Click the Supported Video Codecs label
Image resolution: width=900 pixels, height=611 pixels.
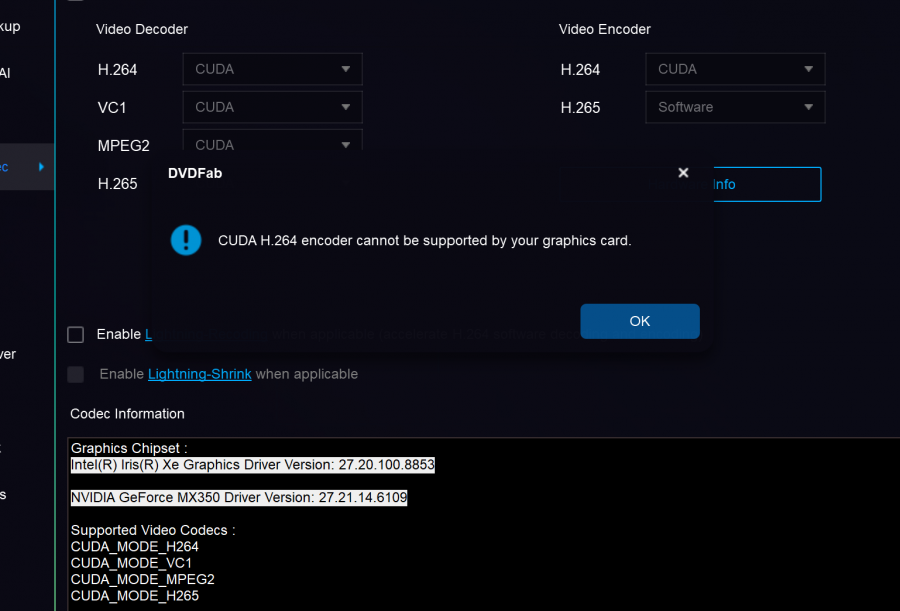pos(153,530)
